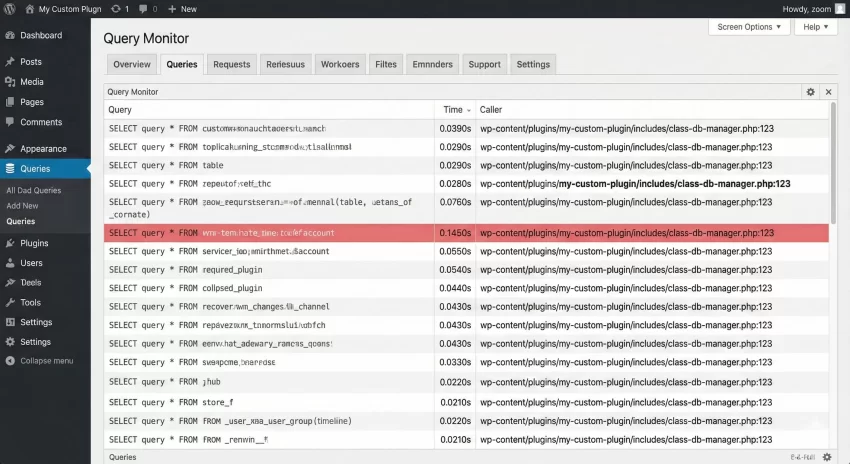Open comments bubble in admin bar
Image resolution: width=850 pixels, height=464 pixels.
pos(148,9)
